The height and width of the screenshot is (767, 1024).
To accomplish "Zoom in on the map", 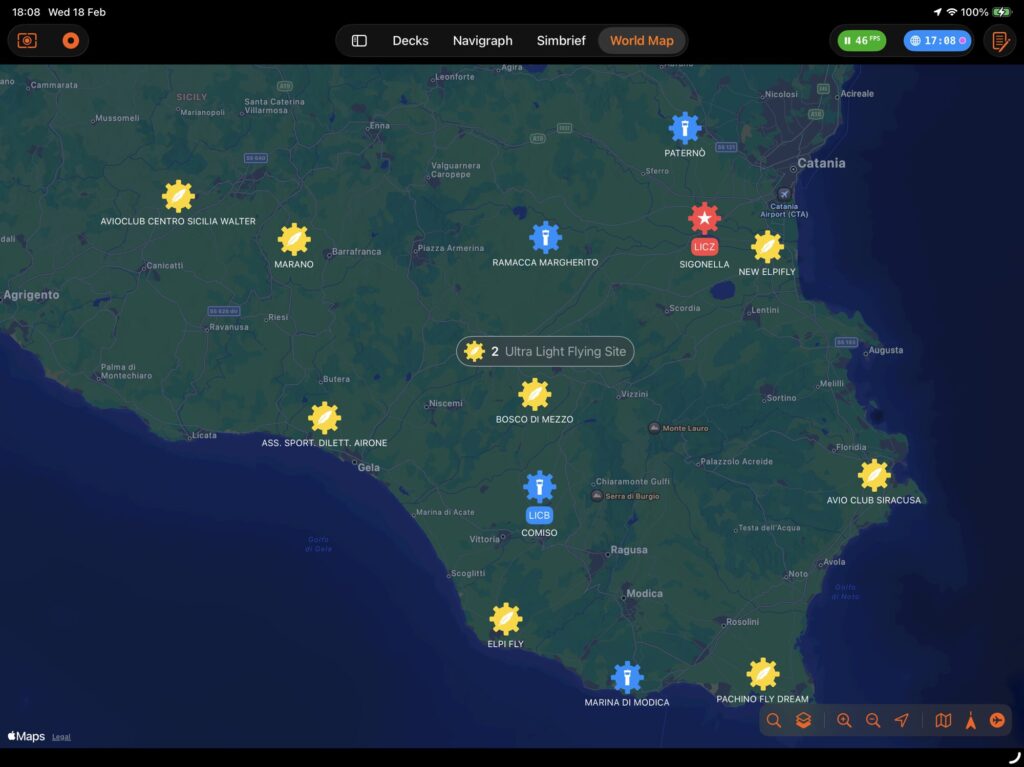I will [844, 721].
